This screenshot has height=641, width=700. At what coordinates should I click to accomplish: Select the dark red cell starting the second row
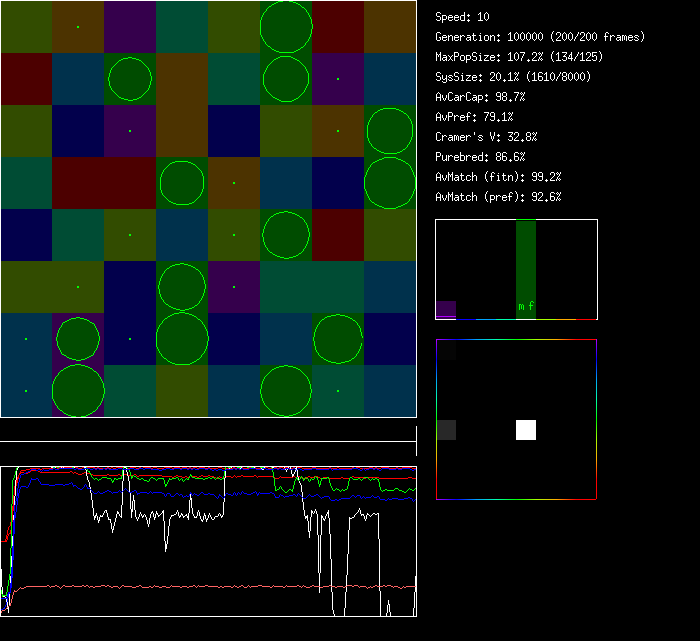coord(26,79)
